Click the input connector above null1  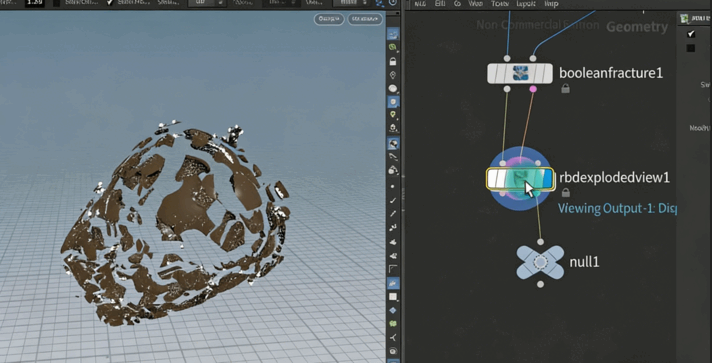(540, 242)
